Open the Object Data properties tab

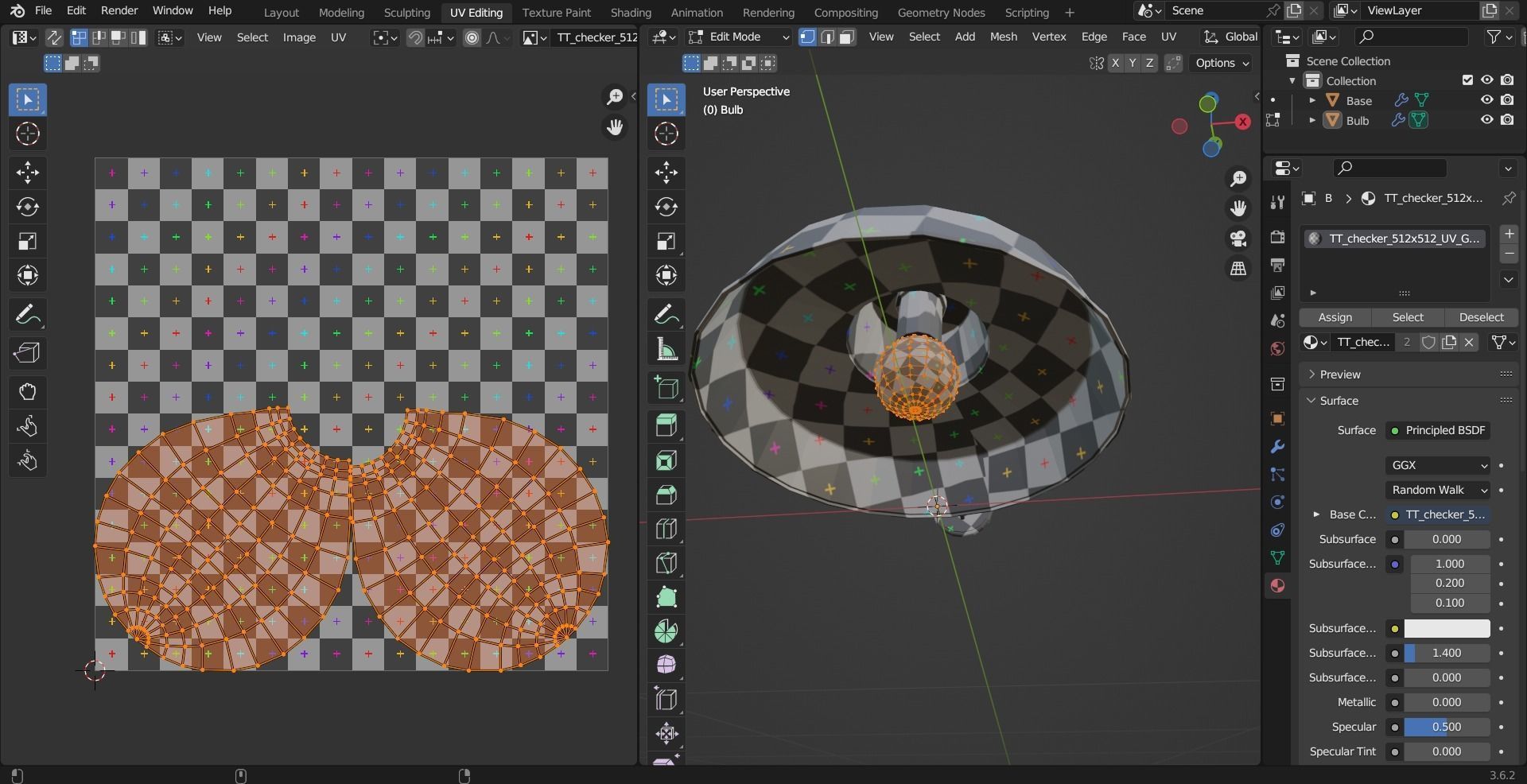(1277, 557)
